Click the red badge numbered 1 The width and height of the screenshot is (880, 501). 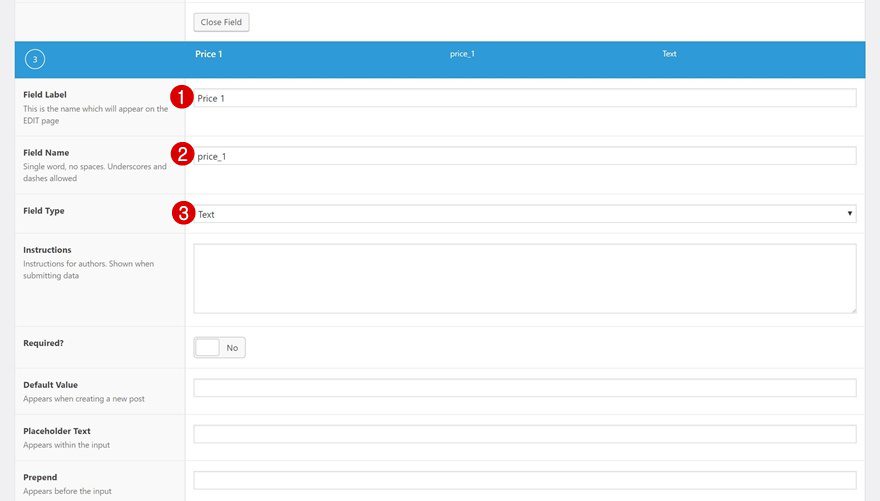click(x=182, y=97)
